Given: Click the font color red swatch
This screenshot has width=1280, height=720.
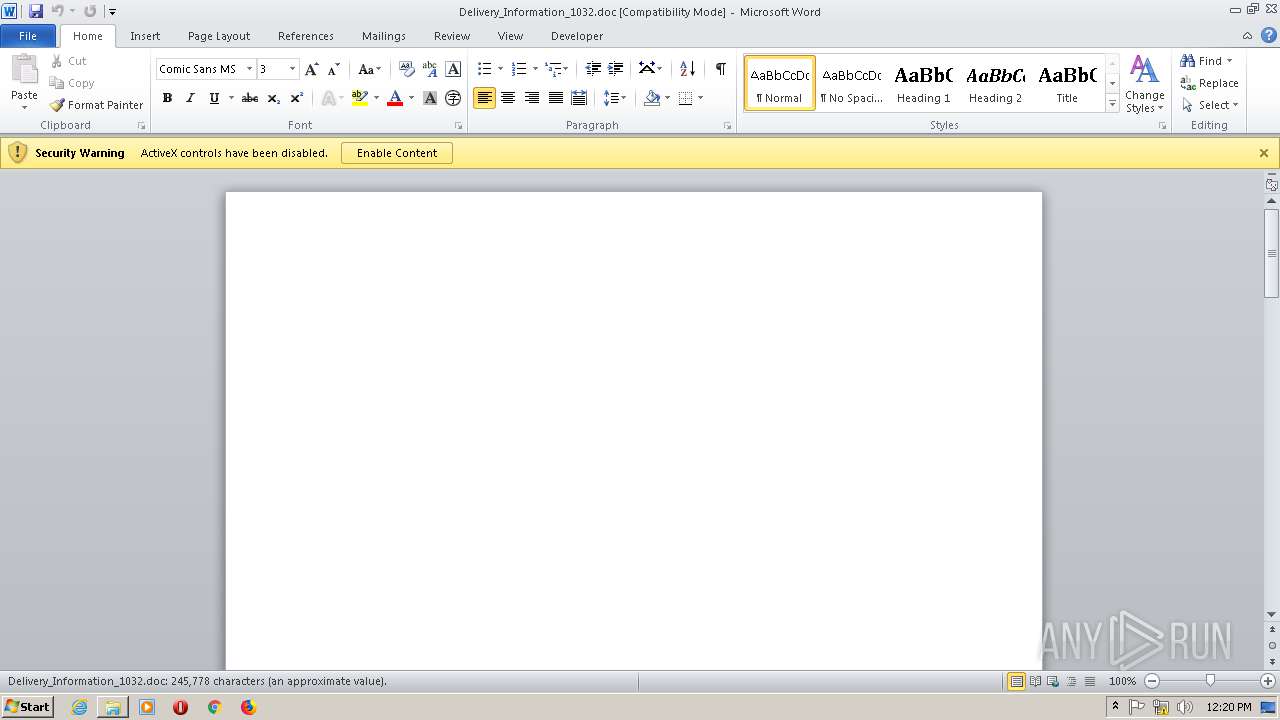Looking at the screenshot, I should click(394, 98).
